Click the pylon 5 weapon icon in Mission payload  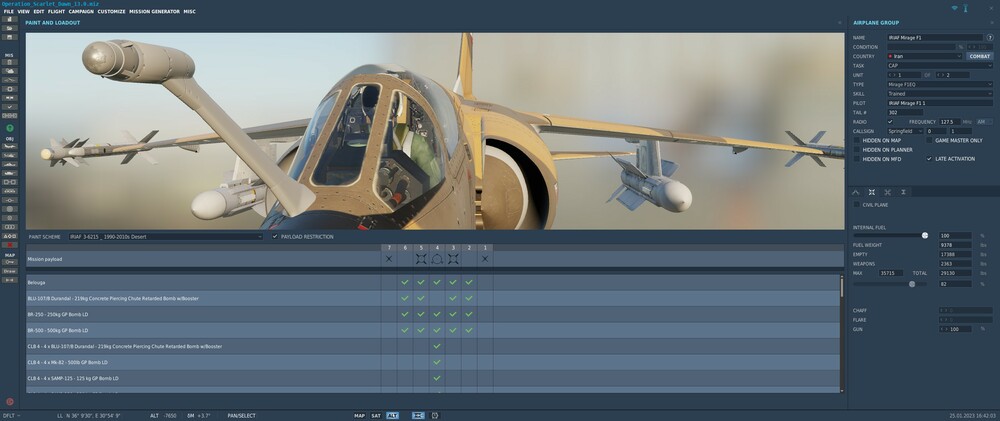421,259
